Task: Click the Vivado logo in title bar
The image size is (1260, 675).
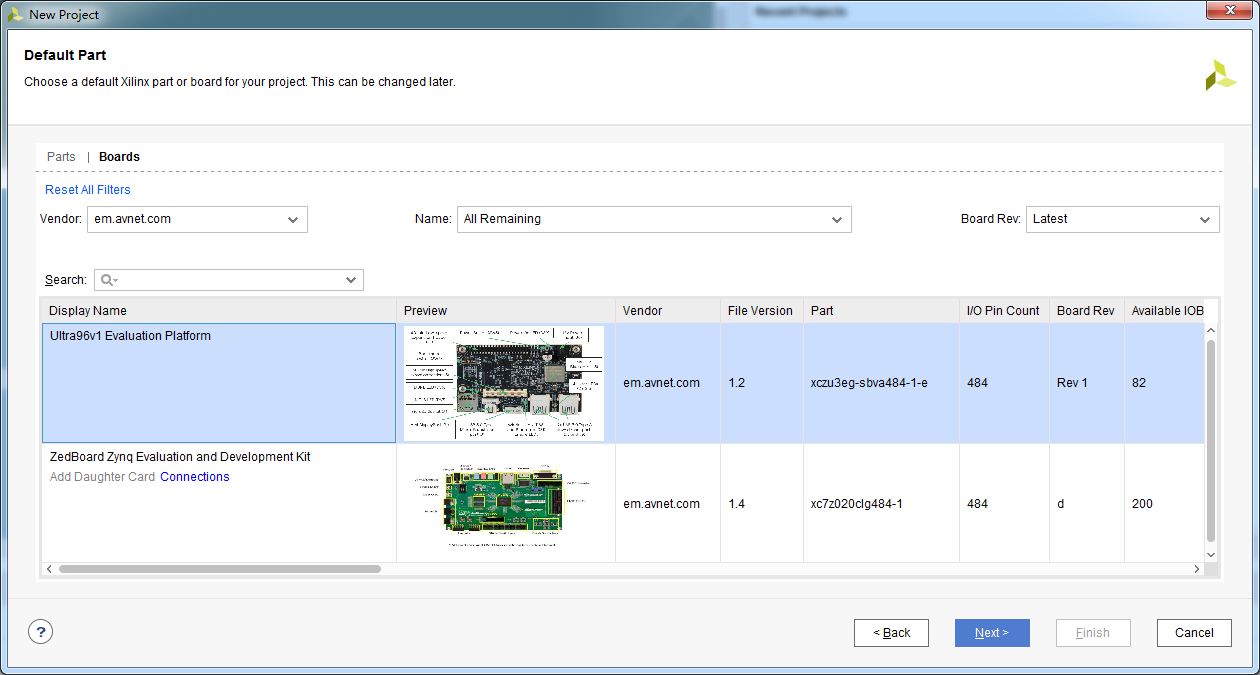Action: click(16, 14)
